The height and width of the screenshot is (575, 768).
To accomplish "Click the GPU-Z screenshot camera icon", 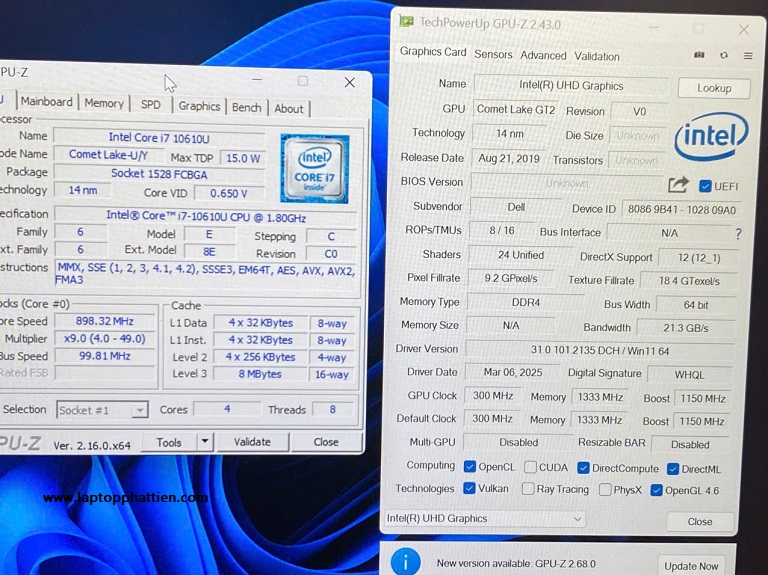I will coord(699,56).
